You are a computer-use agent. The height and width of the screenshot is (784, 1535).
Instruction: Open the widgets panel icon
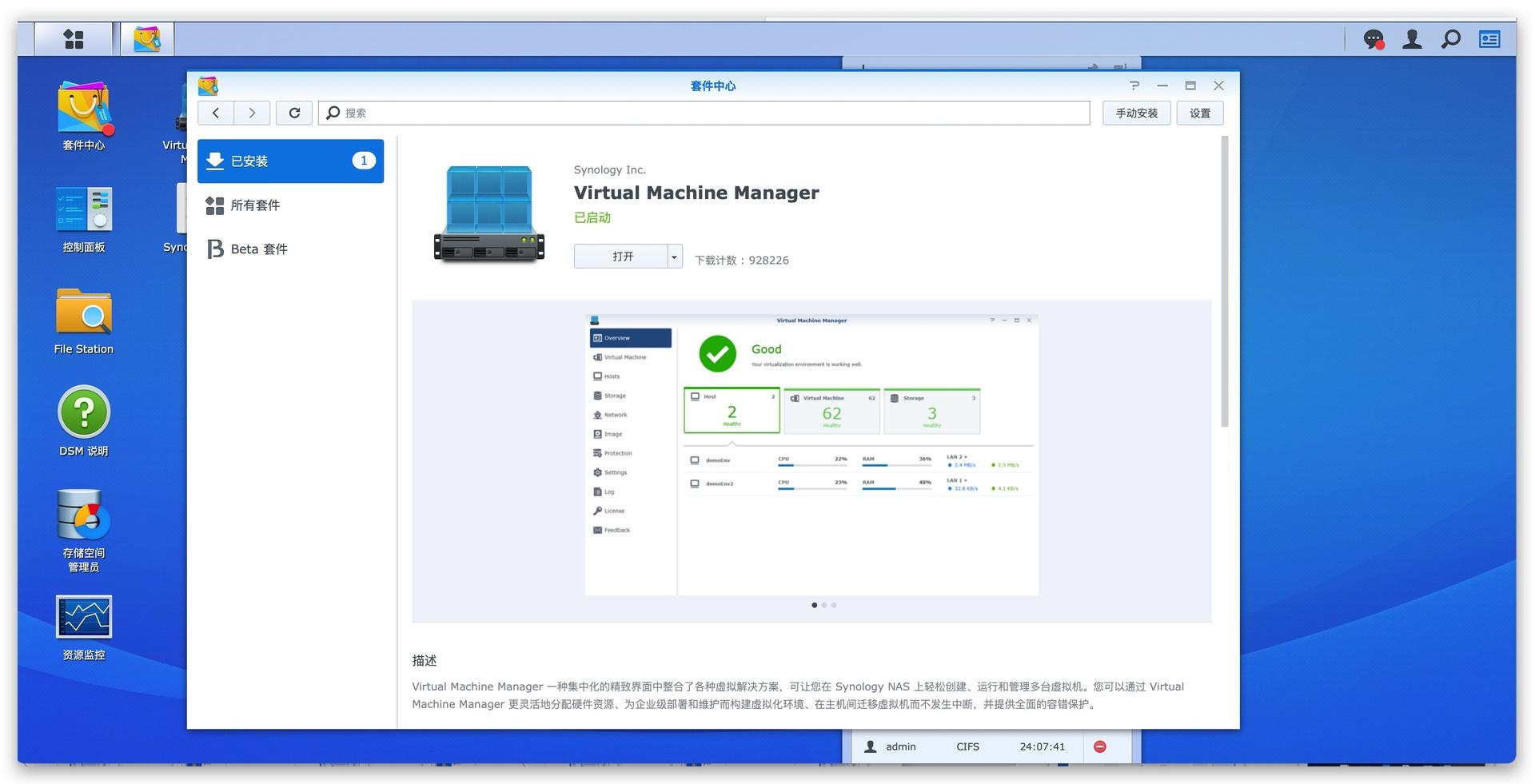(1489, 39)
